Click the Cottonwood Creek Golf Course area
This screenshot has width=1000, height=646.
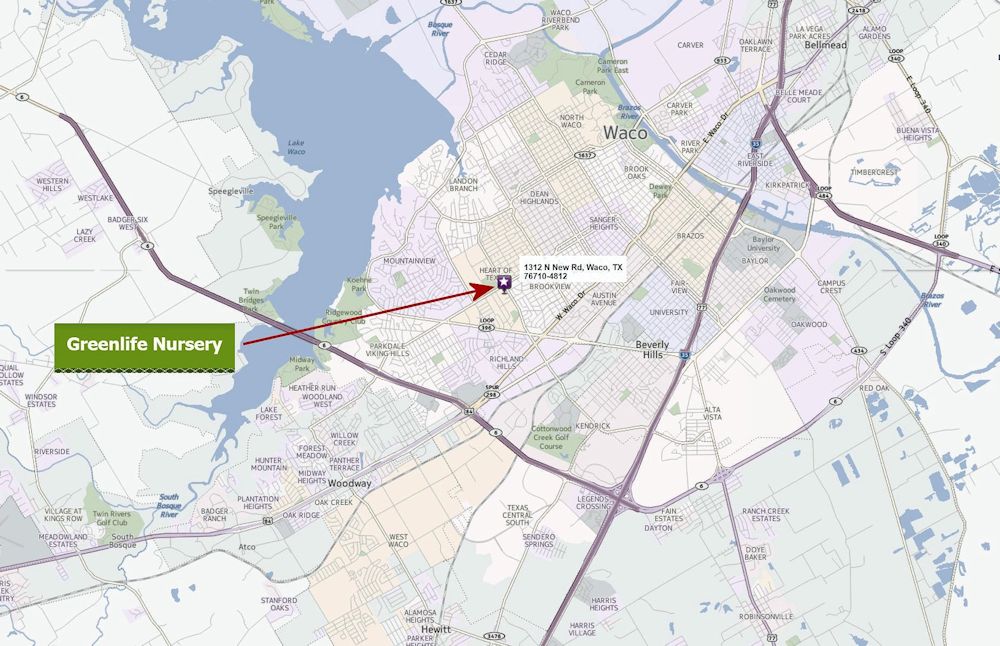(551, 437)
